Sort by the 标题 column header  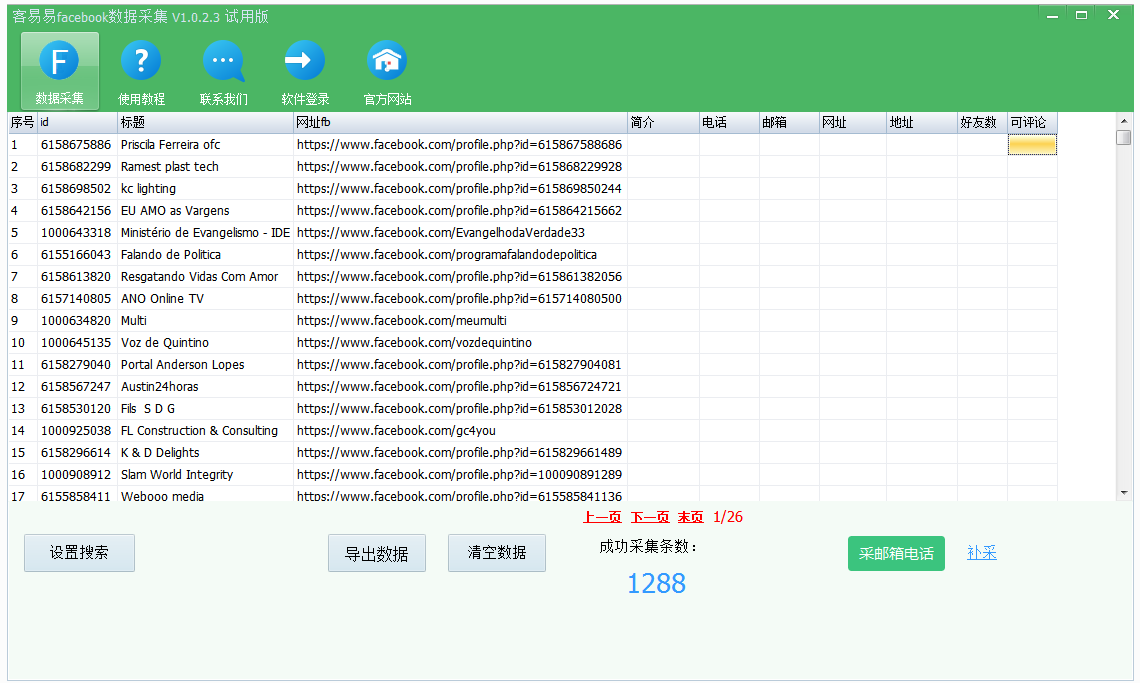205,122
